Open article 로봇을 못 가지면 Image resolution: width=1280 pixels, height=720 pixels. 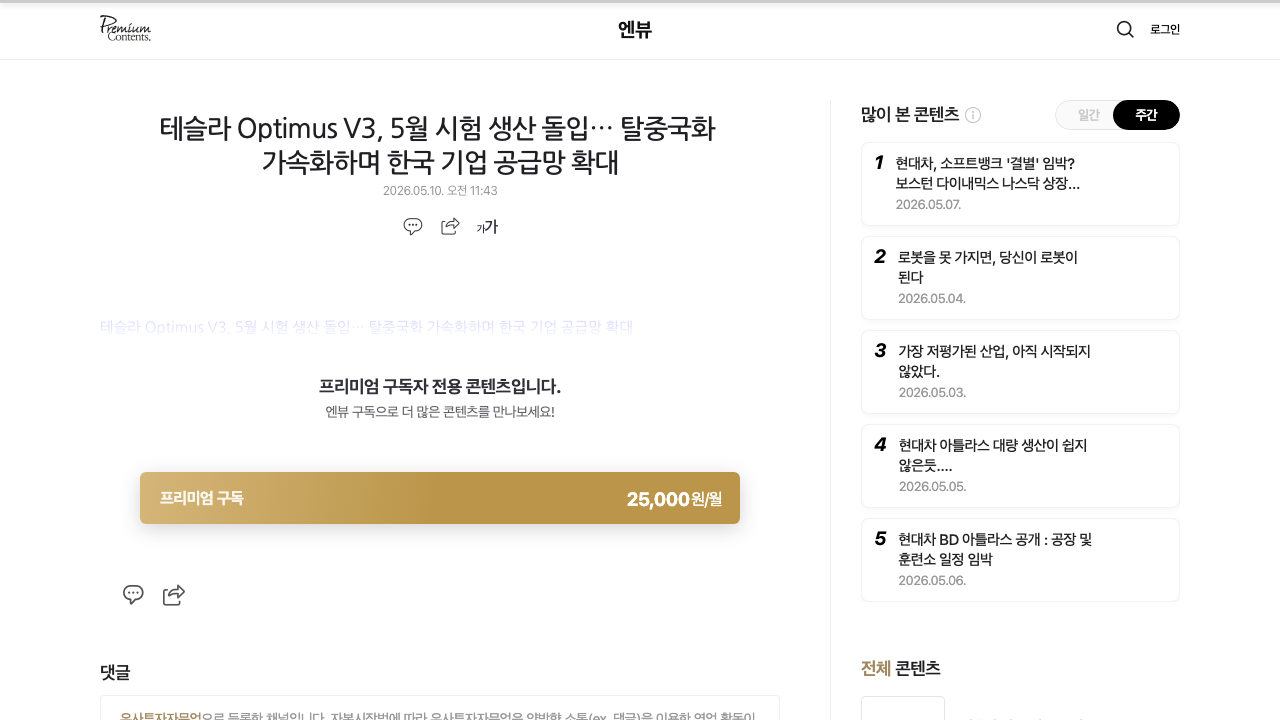pyautogui.click(x=1020, y=278)
